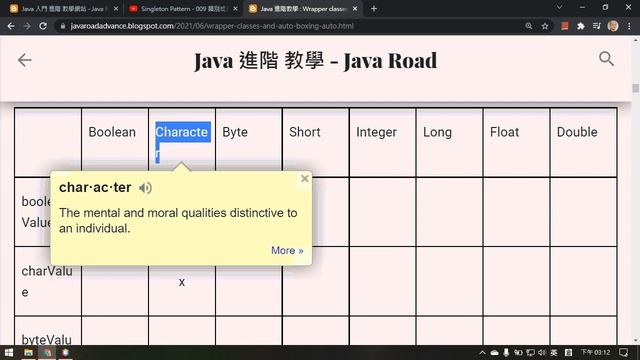The height and width of the screenshot is (360, 640).
Task: Play the pronunciation of character
Action: point(145,188)
